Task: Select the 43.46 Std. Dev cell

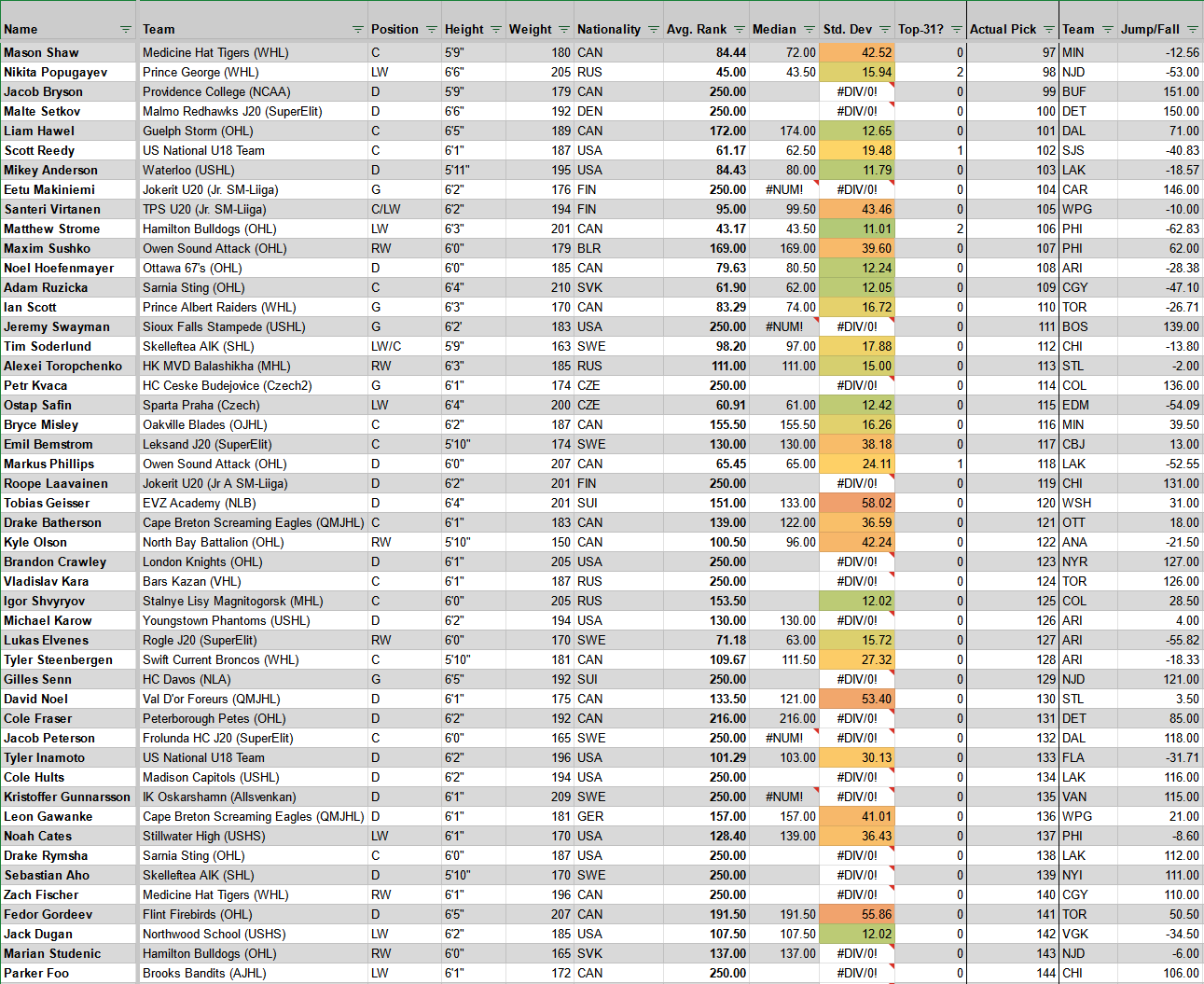Action: point(856,209)
